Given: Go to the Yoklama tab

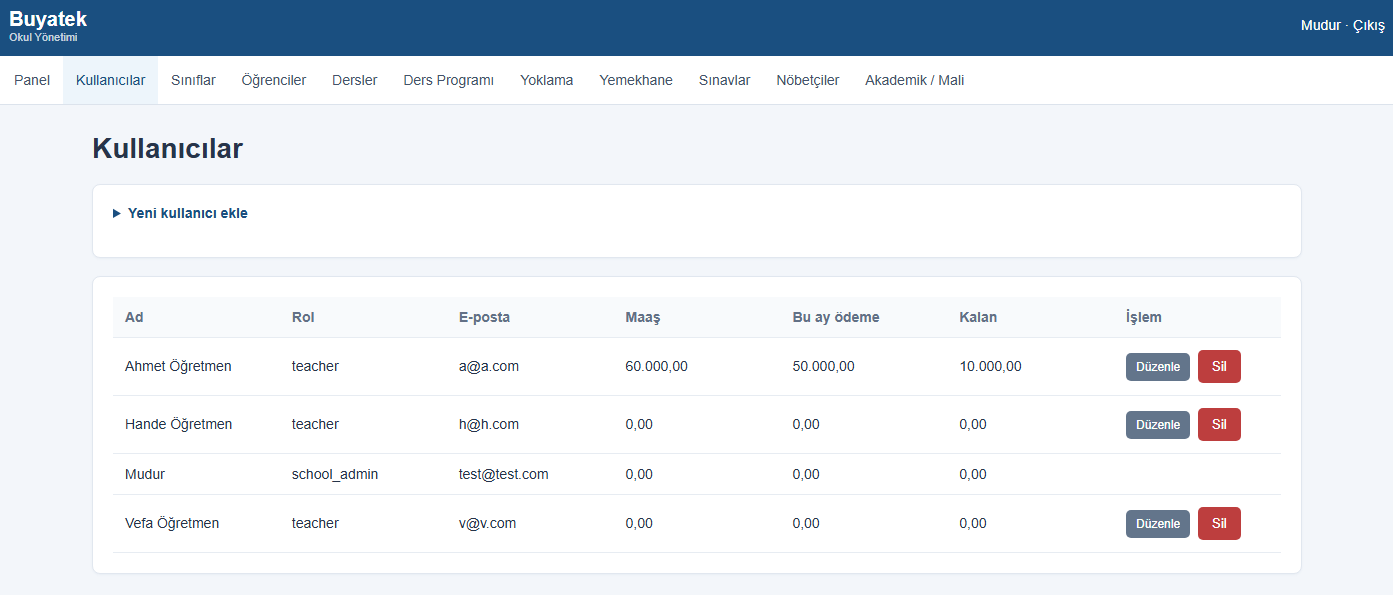Looking at the screenshot, I should click(x=547, y=80).
